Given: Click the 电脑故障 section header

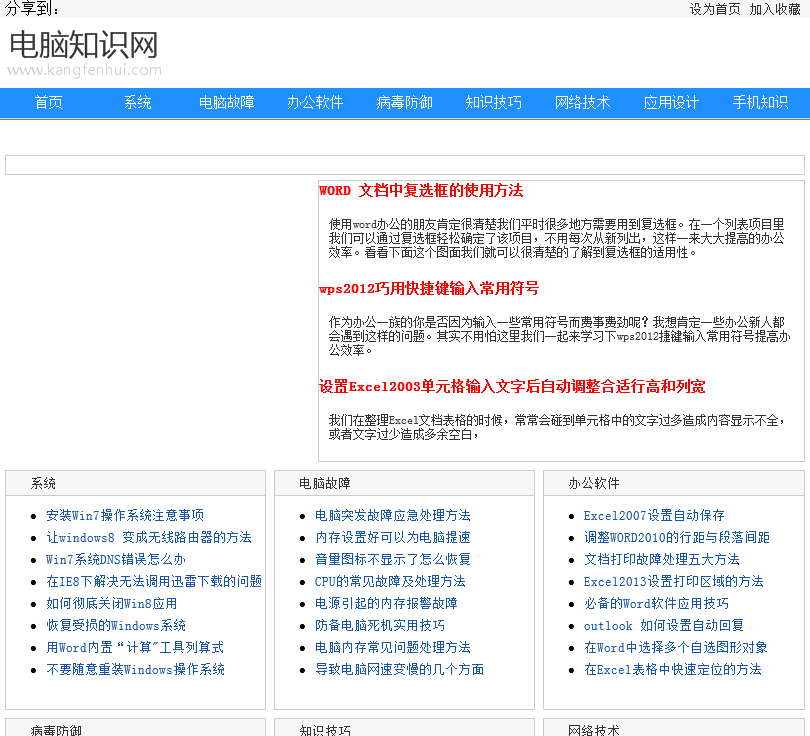Looking at the screenshot, I should 325,483.
